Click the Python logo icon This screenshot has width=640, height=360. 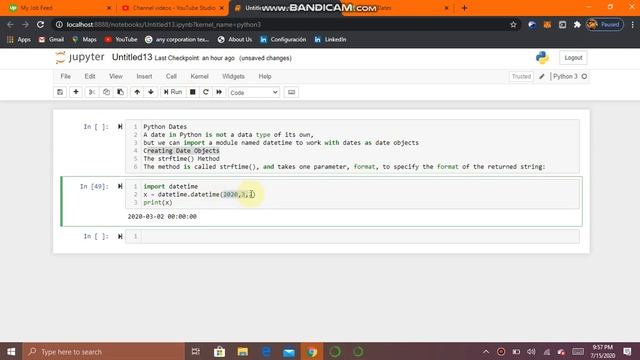coord(542,58)
